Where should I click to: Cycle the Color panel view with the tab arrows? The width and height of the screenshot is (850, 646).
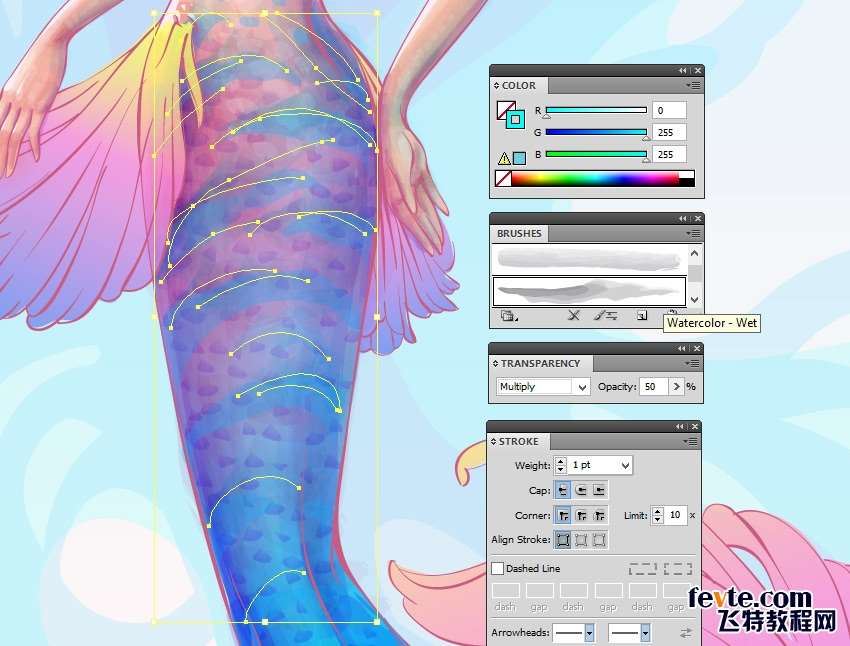tap(496, 86)
